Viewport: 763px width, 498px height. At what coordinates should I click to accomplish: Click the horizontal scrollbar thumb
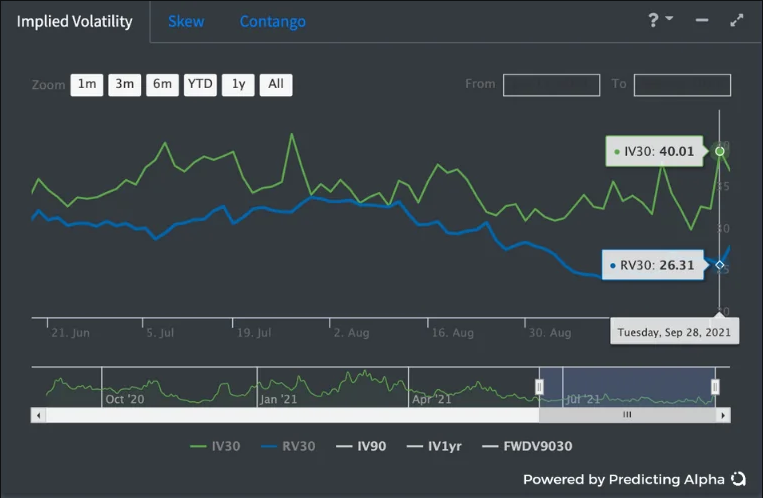[x=627, y=415]
